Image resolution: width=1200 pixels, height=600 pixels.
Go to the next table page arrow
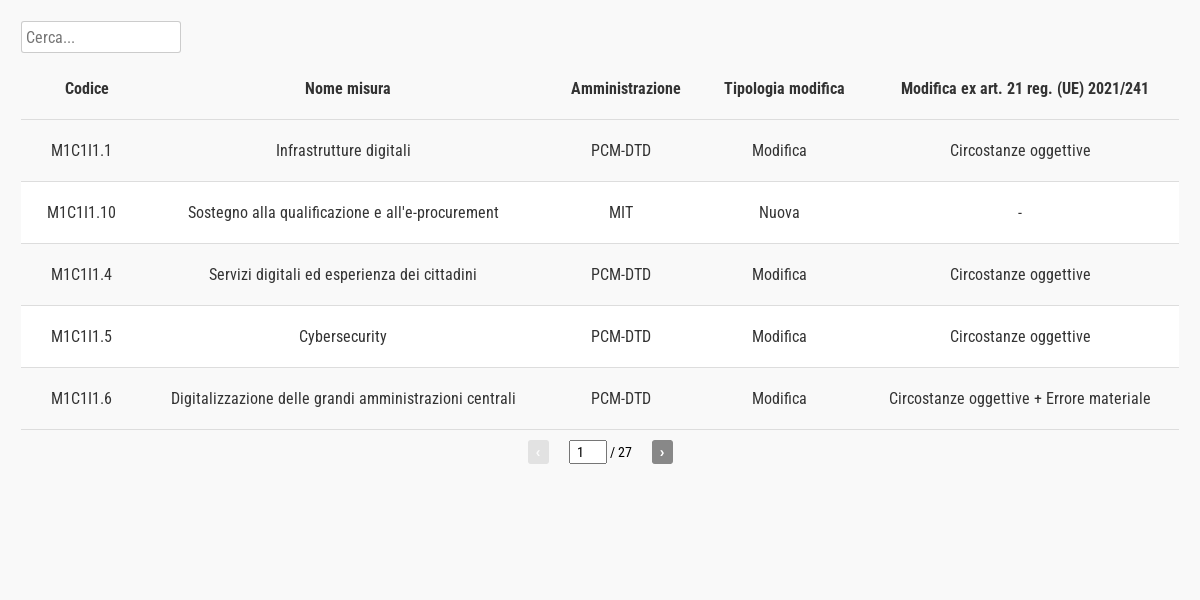point(662,452)
